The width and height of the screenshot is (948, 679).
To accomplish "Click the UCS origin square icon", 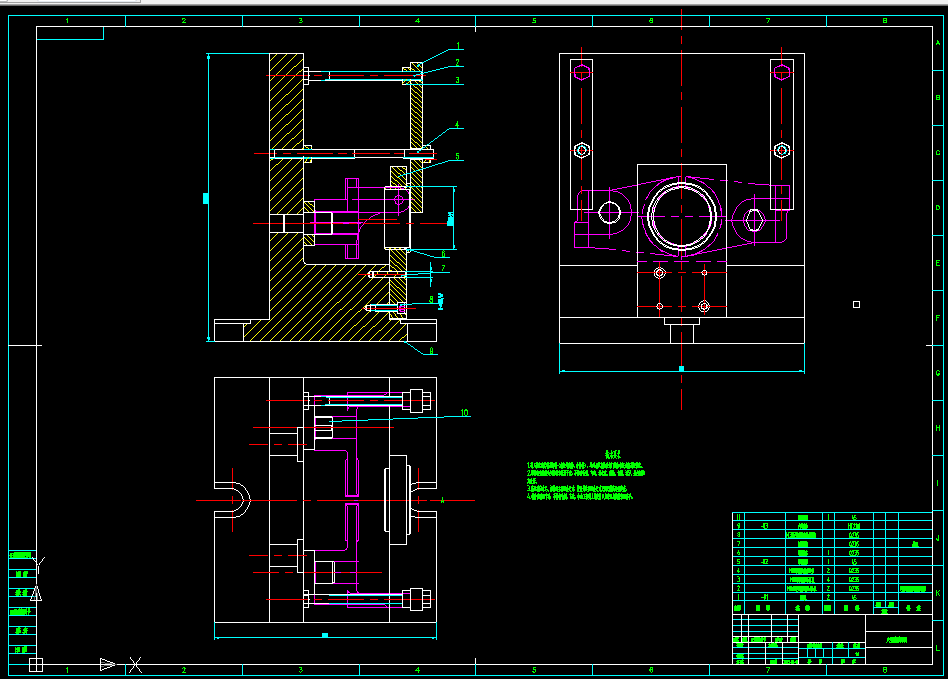I will tap(36, 664).
